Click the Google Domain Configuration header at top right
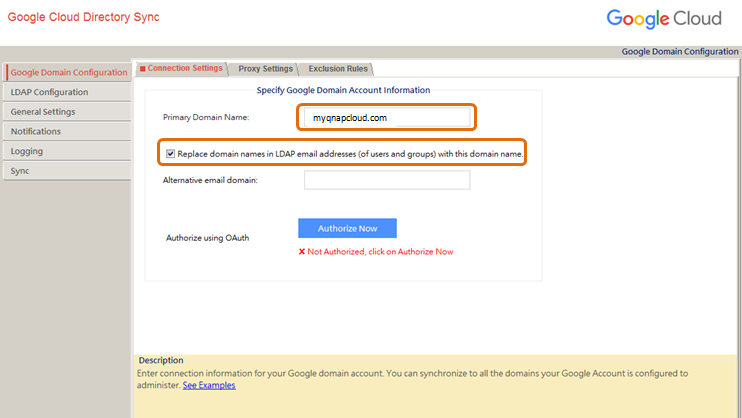 [679, 51]
